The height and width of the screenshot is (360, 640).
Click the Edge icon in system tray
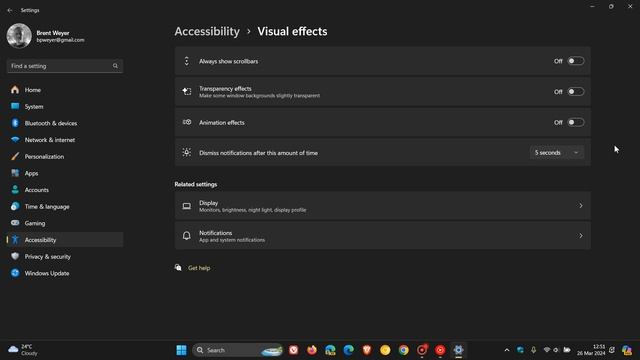click(x=520, y=350)
